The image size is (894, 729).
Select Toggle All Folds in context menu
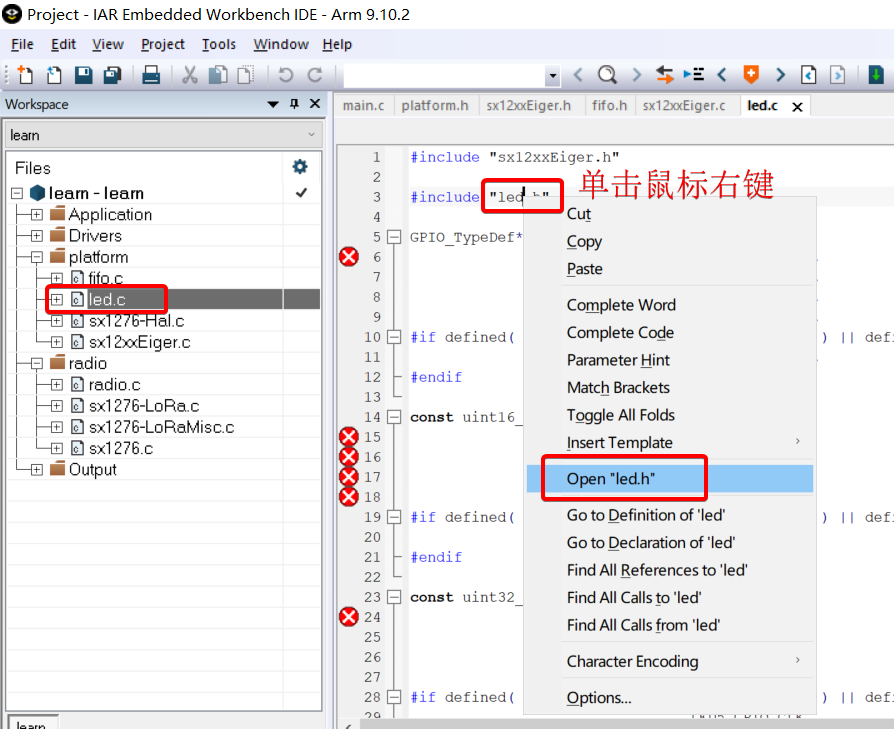[620, 415]
